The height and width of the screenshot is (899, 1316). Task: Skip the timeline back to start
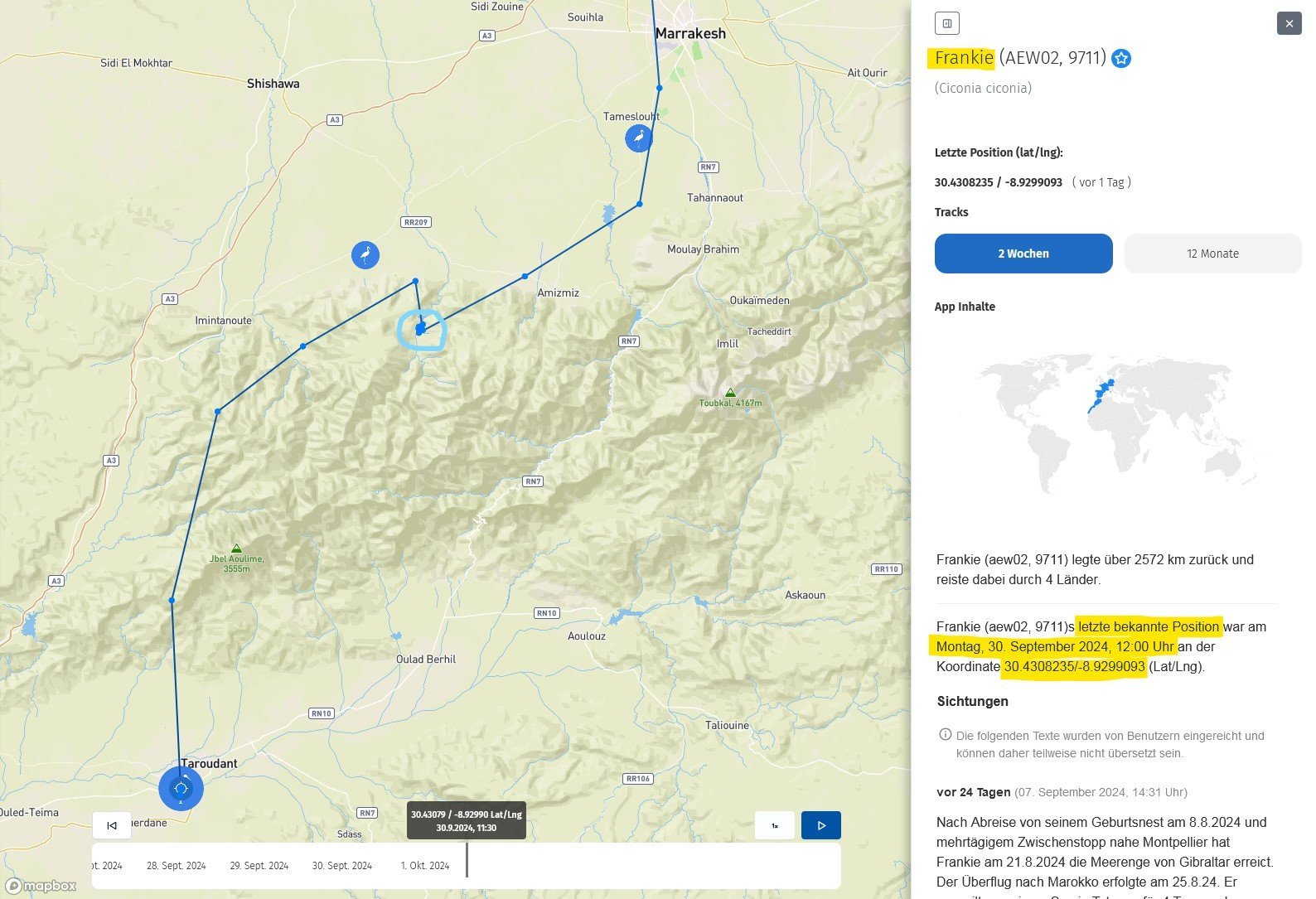tap(112, 825)
